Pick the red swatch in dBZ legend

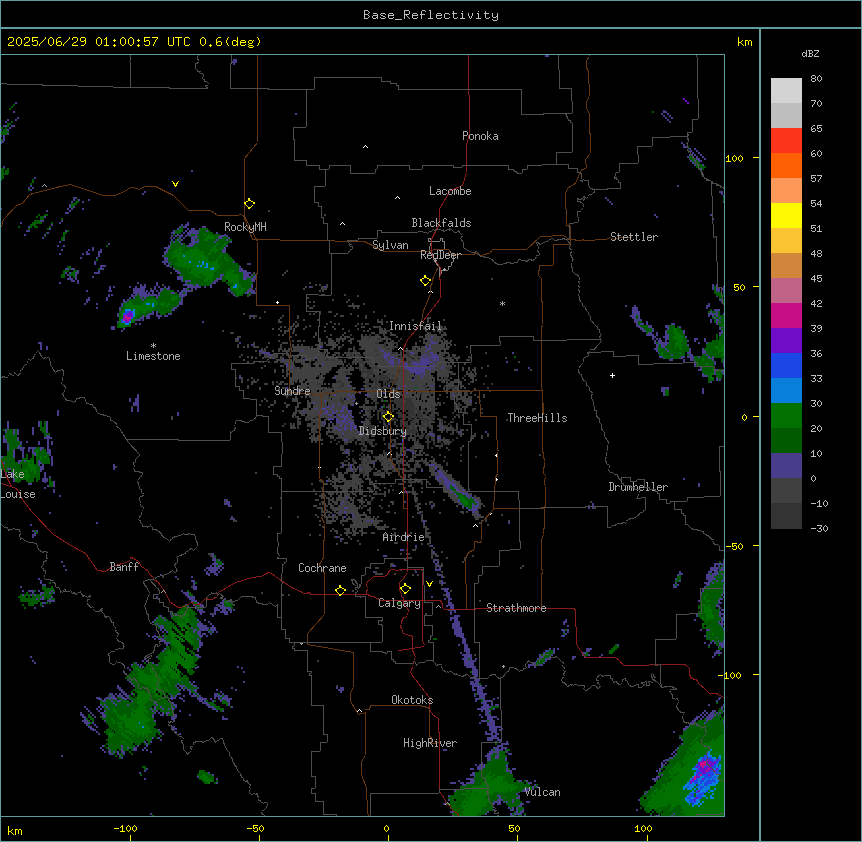coord(786,140)
